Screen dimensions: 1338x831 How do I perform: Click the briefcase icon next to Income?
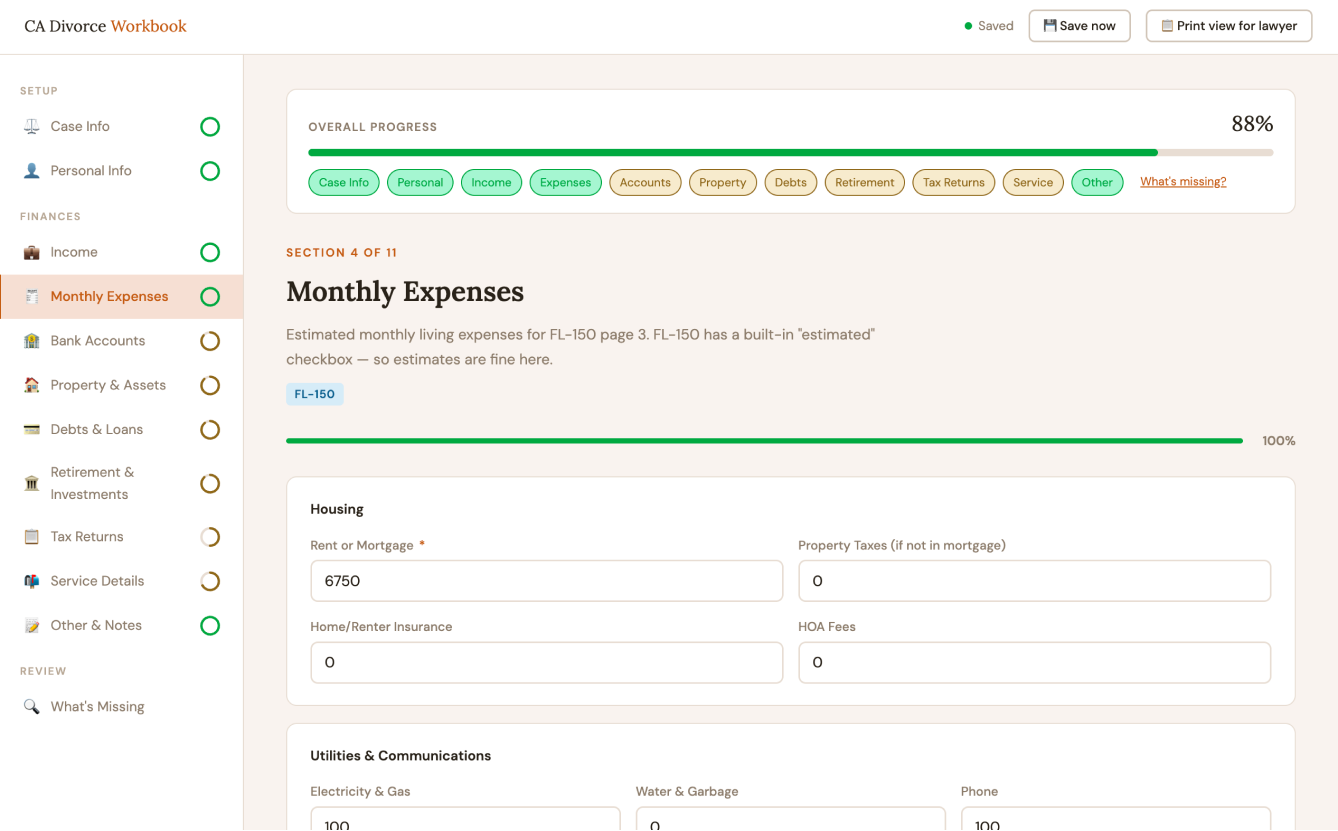pos(32,253)
